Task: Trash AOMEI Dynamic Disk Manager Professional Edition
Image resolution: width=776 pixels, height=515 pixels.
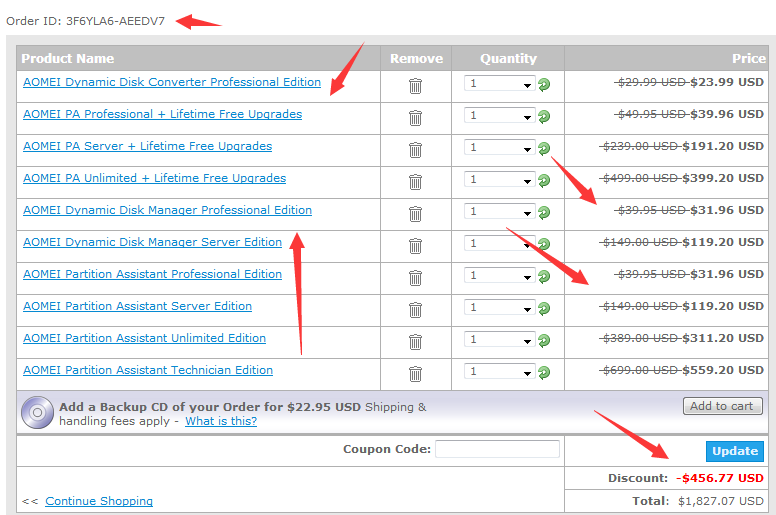Action: click(x=415, y=214)
